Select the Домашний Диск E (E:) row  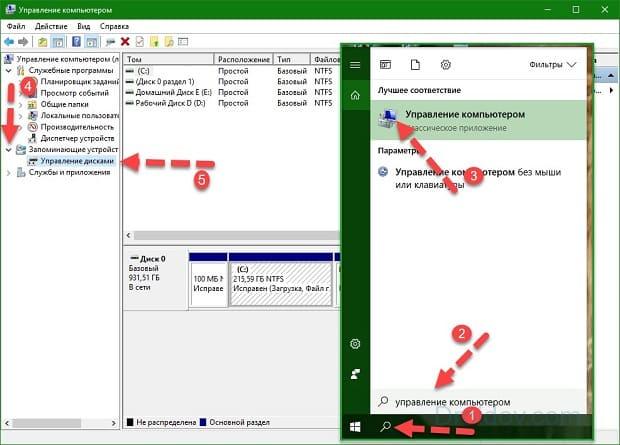pos(232,93)
